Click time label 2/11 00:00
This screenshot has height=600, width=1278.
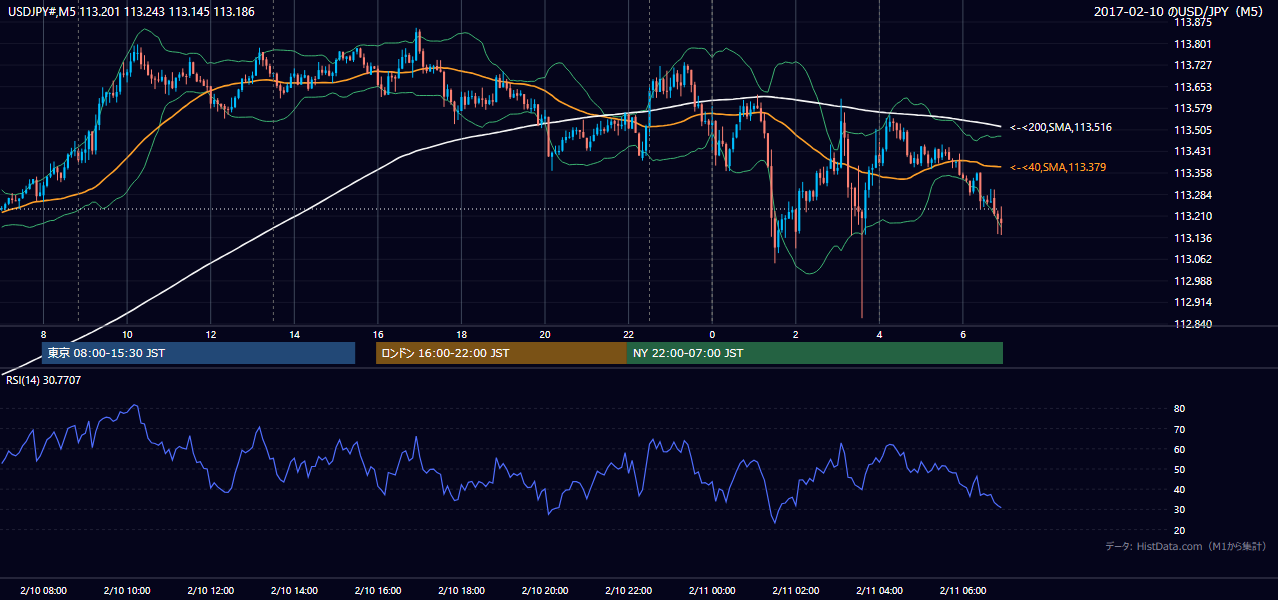712,591
